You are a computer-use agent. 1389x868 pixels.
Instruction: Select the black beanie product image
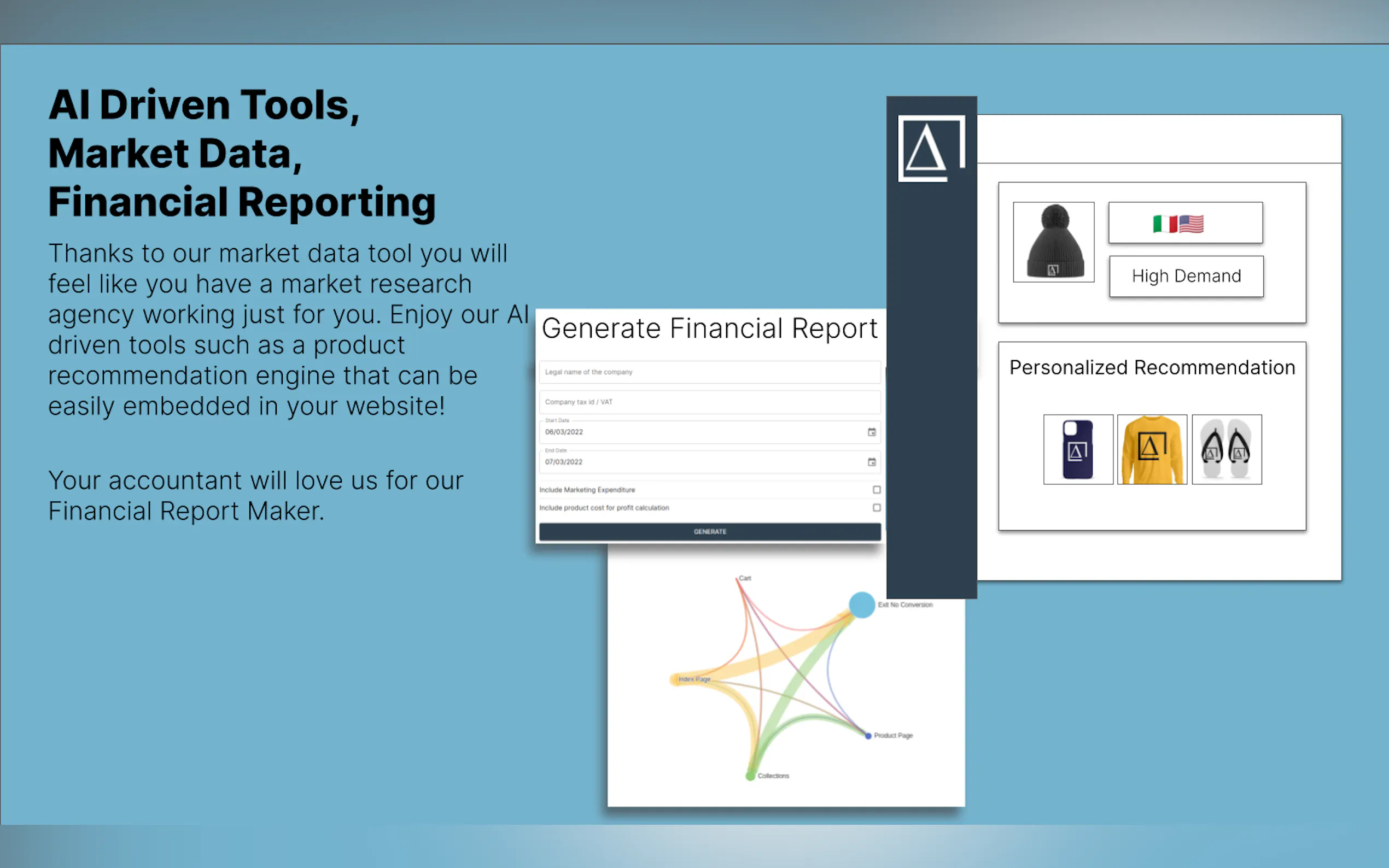click(1053, 242)
